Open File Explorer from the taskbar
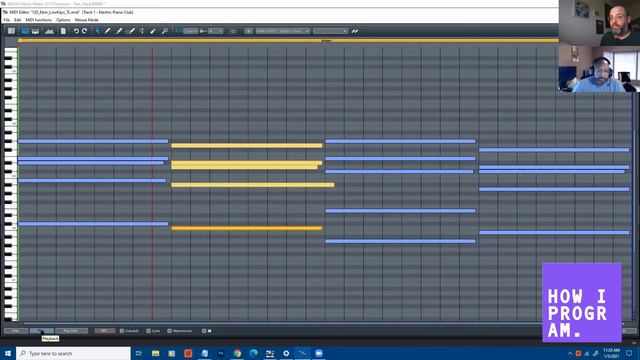640x360 pixels. [156, 353]
